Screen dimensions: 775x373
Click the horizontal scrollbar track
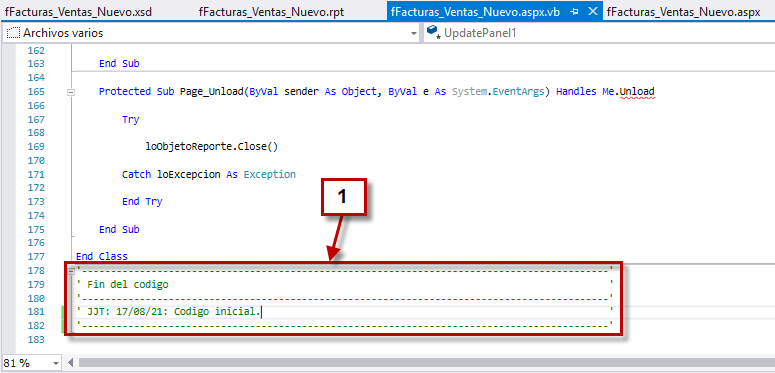426,363
